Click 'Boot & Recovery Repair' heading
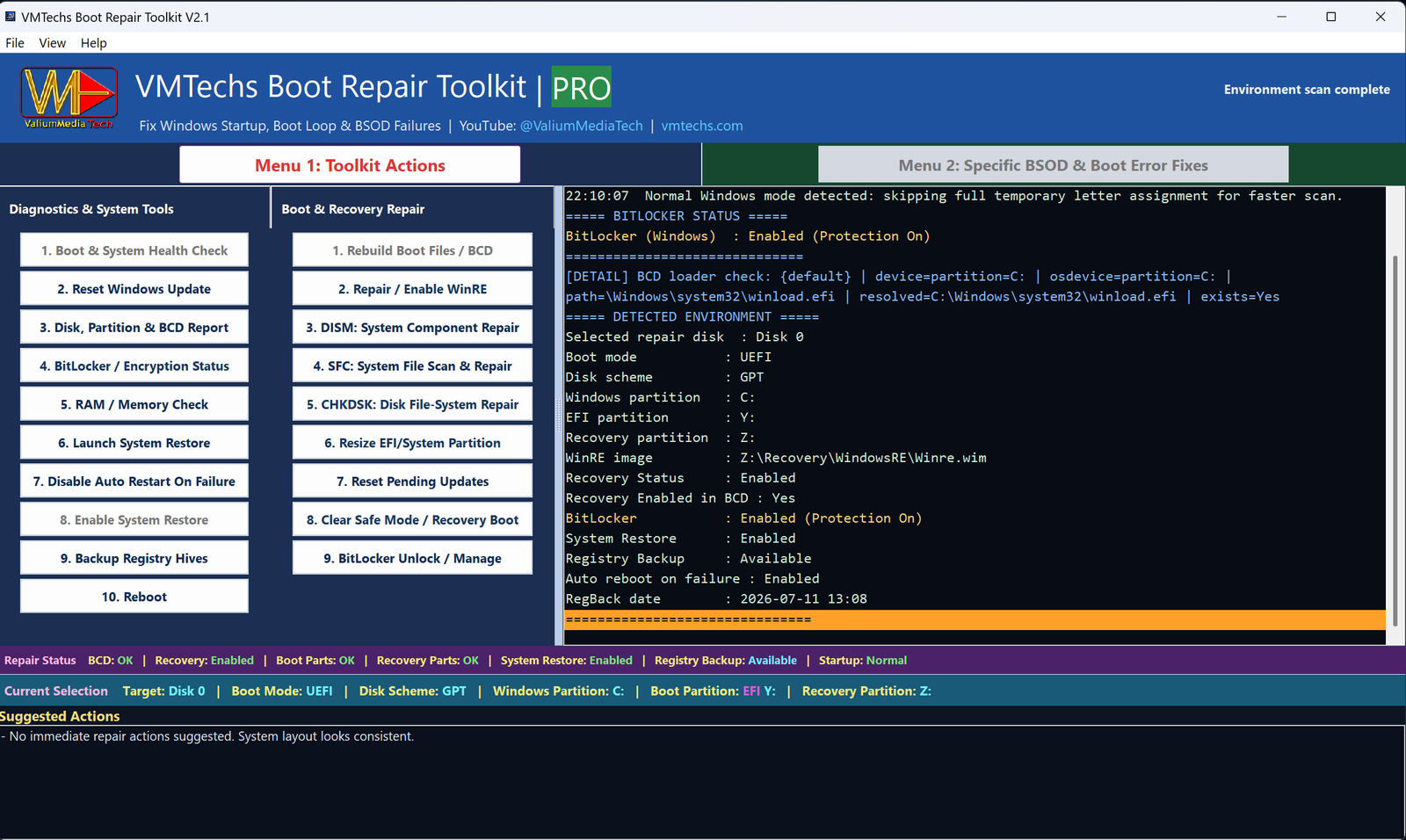The image size is (1406, 840). point(353,209)
